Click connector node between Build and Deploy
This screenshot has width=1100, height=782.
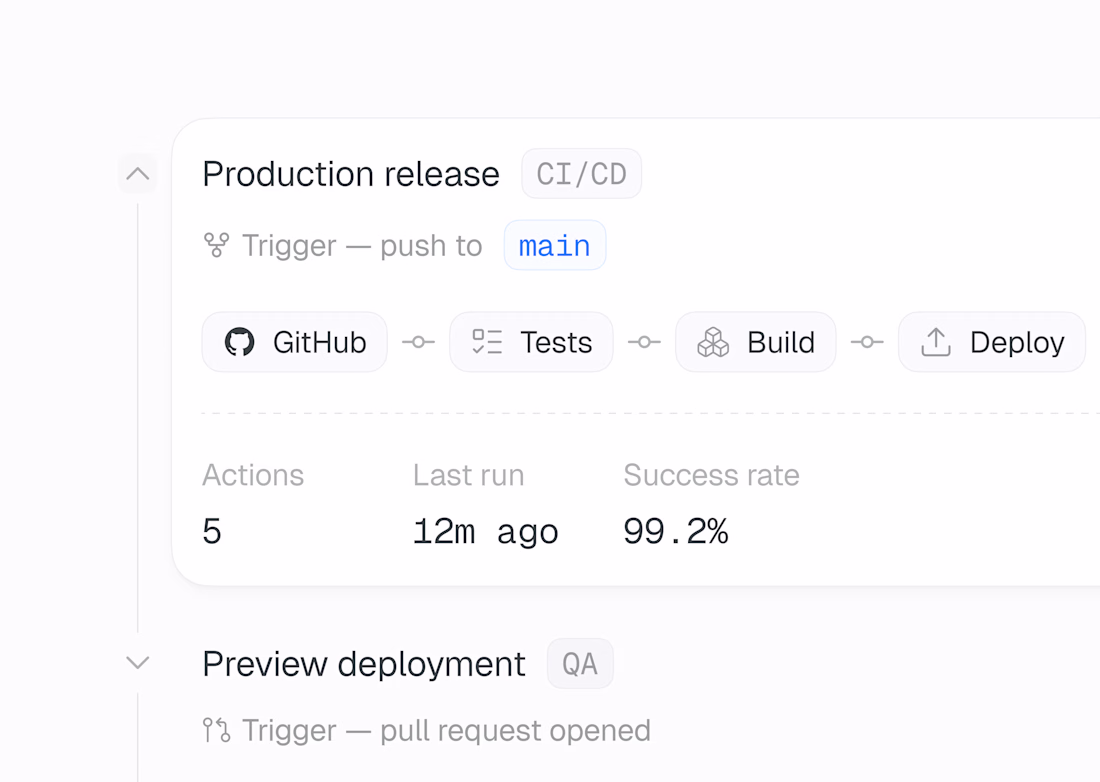[x=867, y=342]
